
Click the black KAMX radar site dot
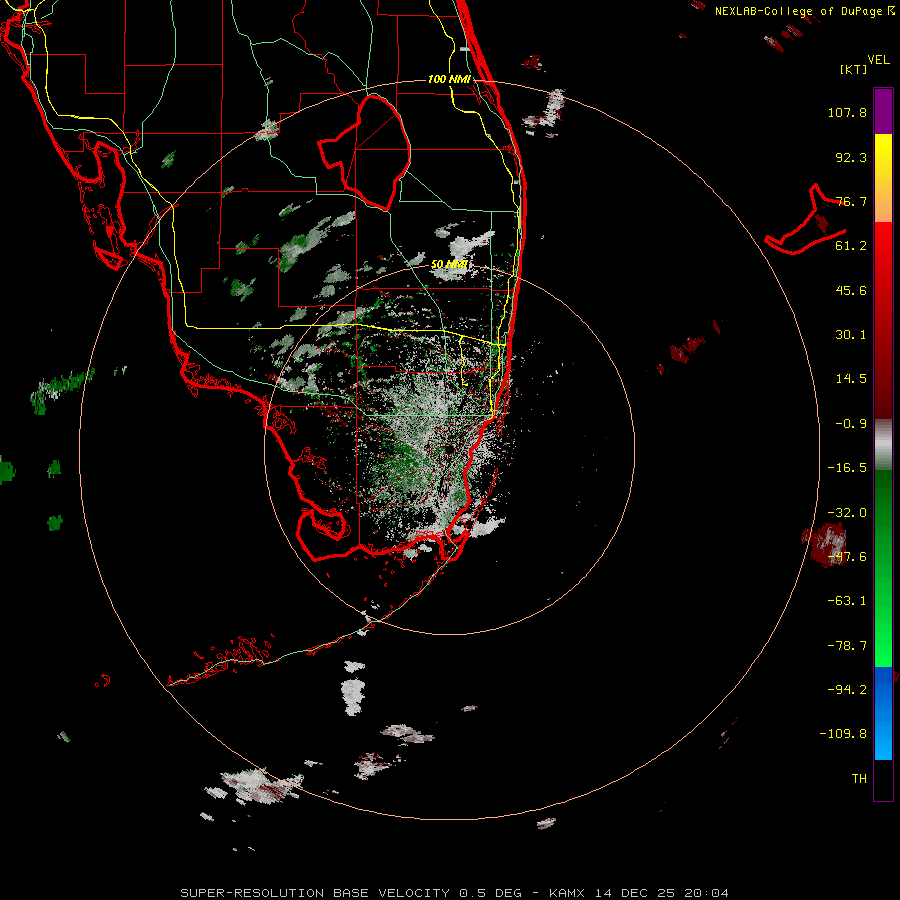(x=448, y=449)
